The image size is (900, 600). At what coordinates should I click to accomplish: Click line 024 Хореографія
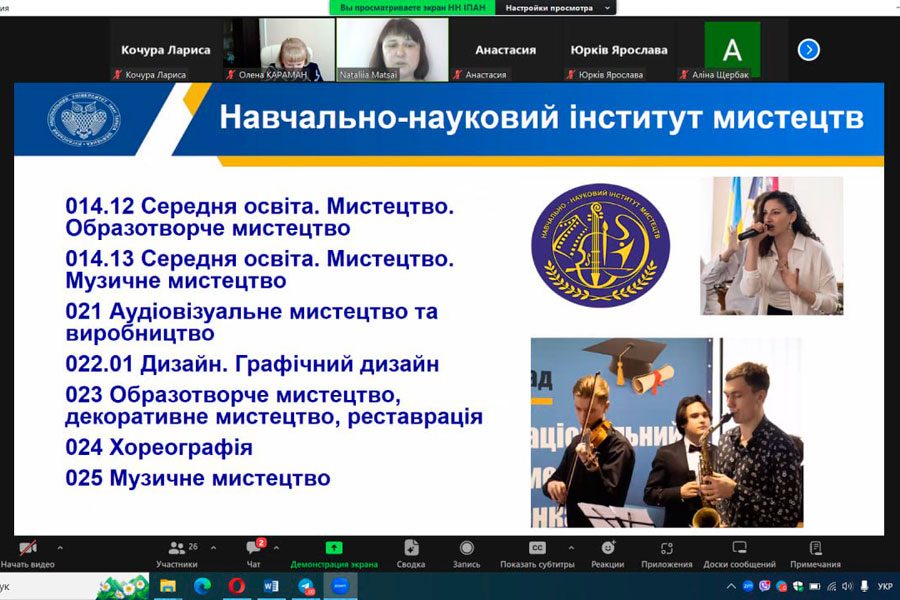click(x=159, y=447)
